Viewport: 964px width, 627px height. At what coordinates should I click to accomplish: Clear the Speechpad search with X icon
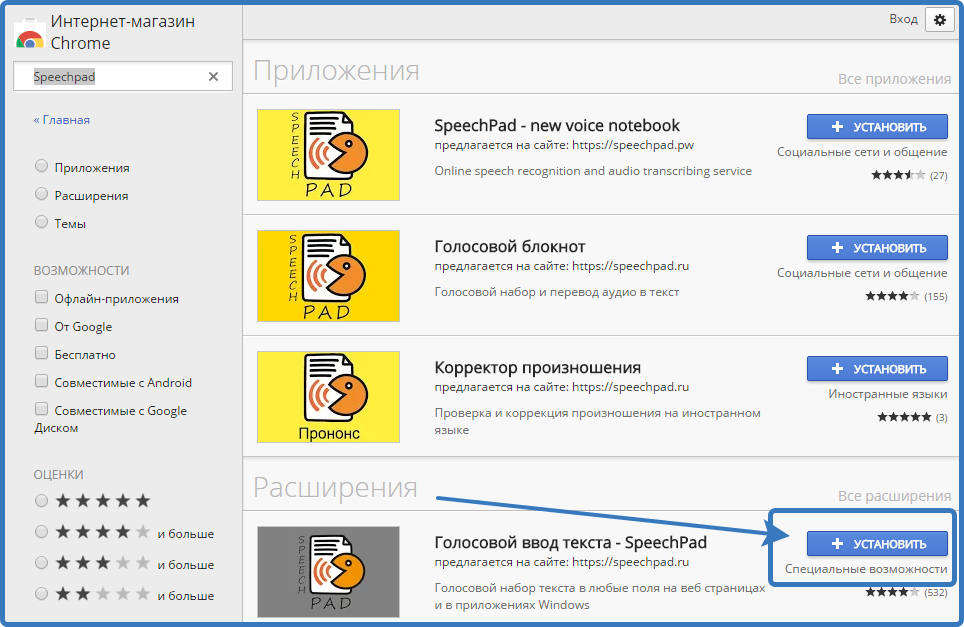point(213,77)
